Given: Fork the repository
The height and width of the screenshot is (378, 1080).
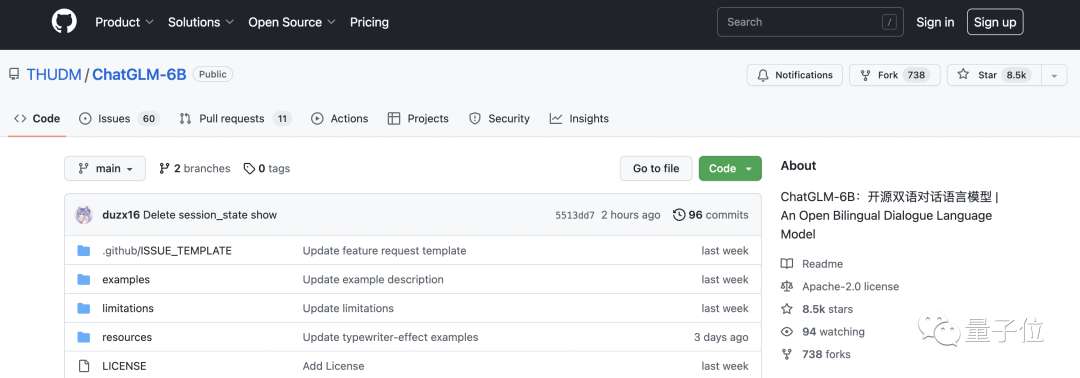Looking at the screenshot, I should click(894, 75).
